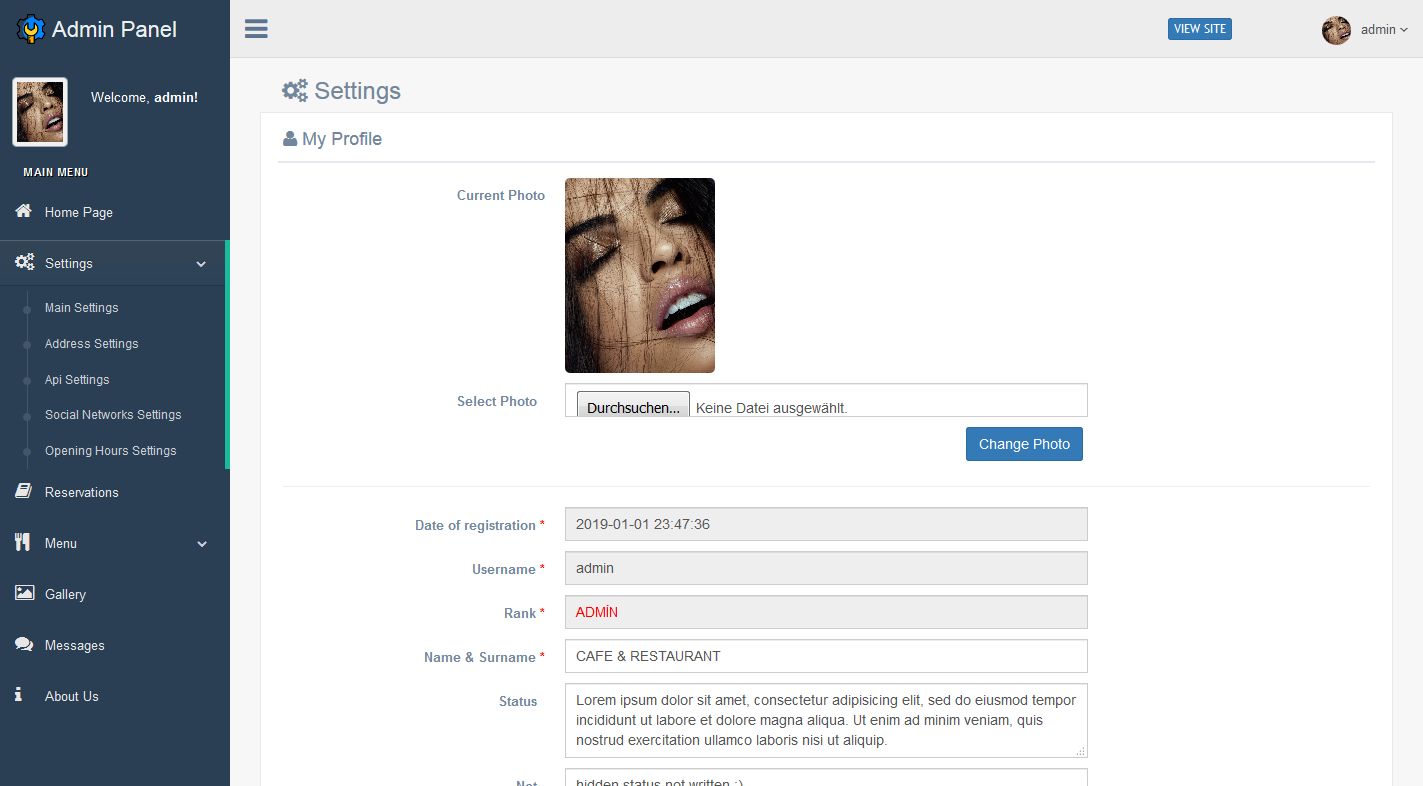
Task: Open Api Settings submenu item
Action: [x=77, y=380]
